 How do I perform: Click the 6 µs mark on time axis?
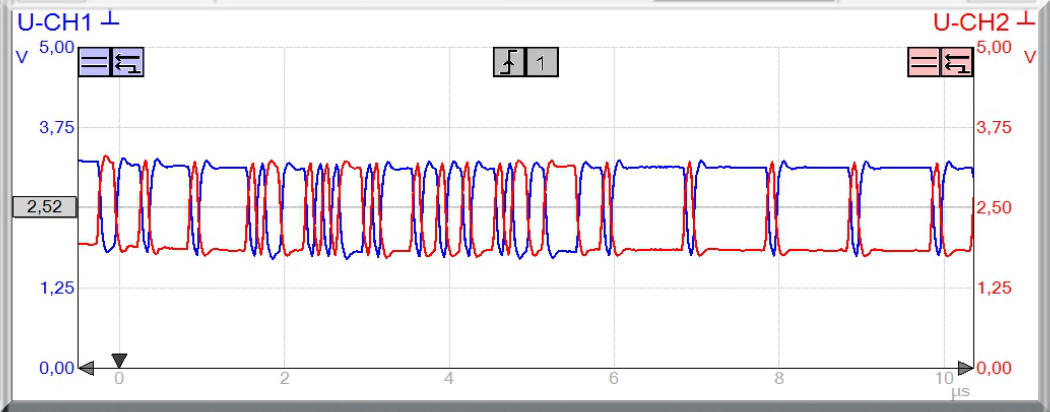(x=614, y=379)
